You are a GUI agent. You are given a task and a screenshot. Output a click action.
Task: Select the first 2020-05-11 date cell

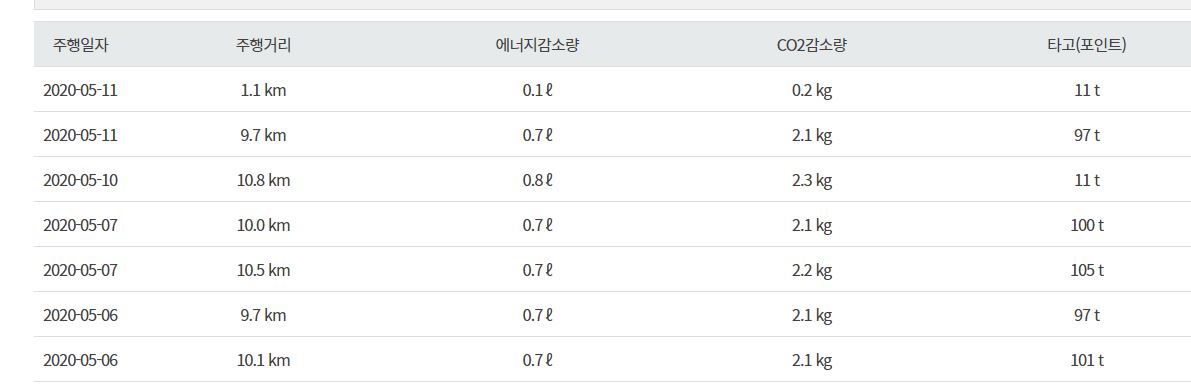point(81,90)
